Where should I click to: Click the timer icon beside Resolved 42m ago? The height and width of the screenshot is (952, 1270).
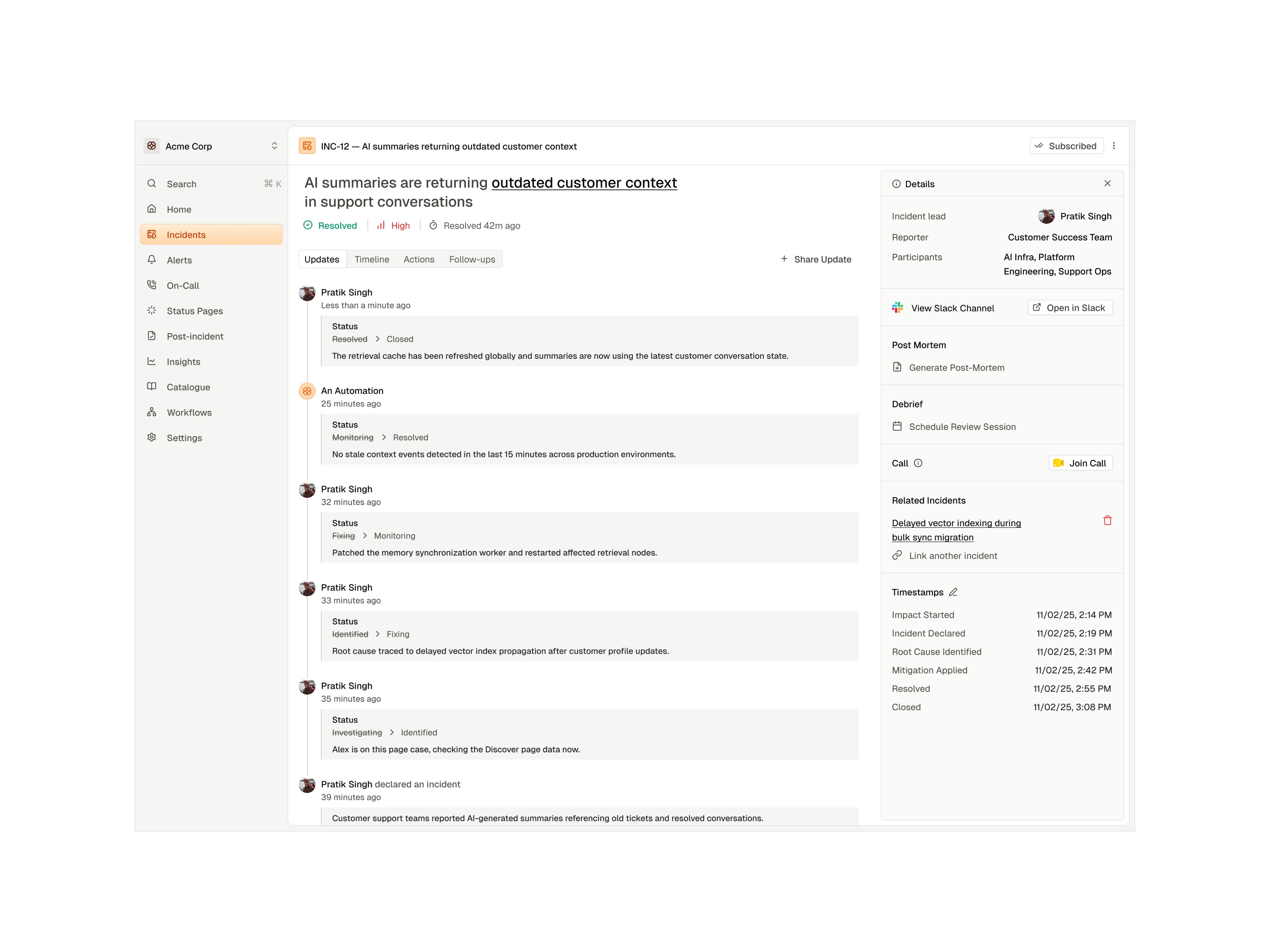(x=433, y=226)
